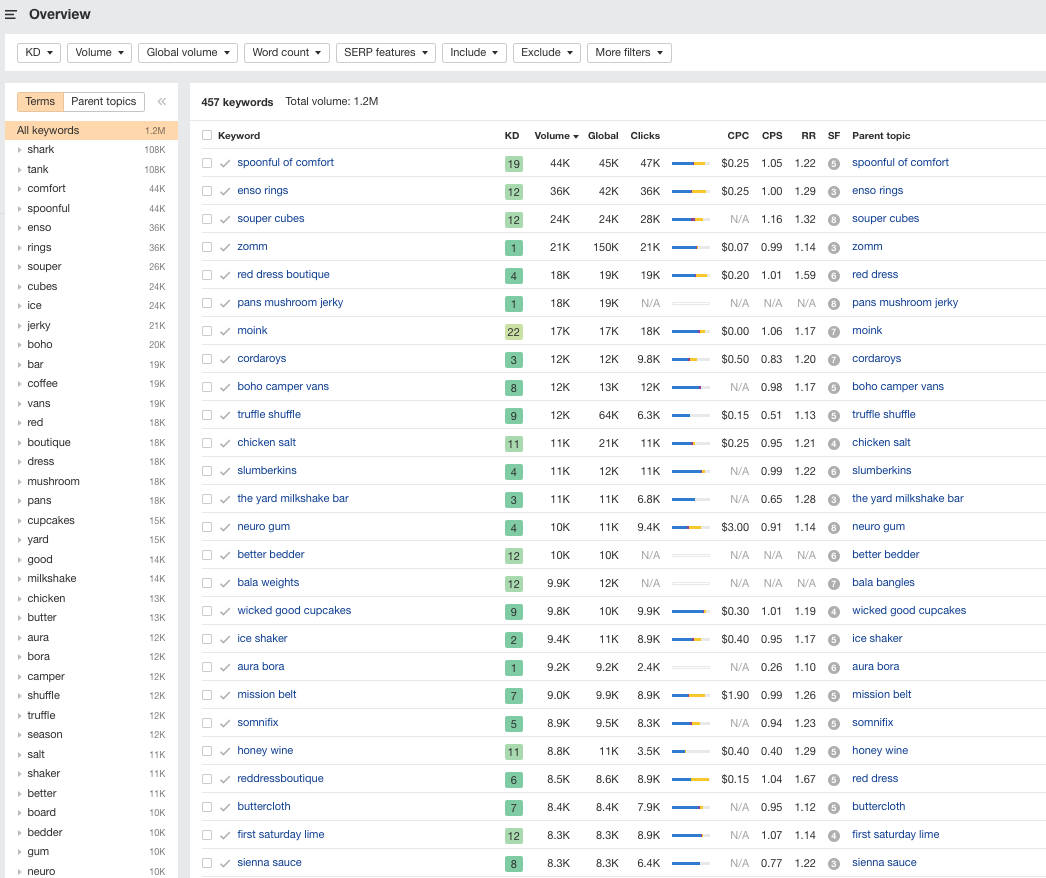Check the box for pans mushroom jerky
Viewport: 1046px width, 878px height.
pyautogui.click(x=207, y=303)
